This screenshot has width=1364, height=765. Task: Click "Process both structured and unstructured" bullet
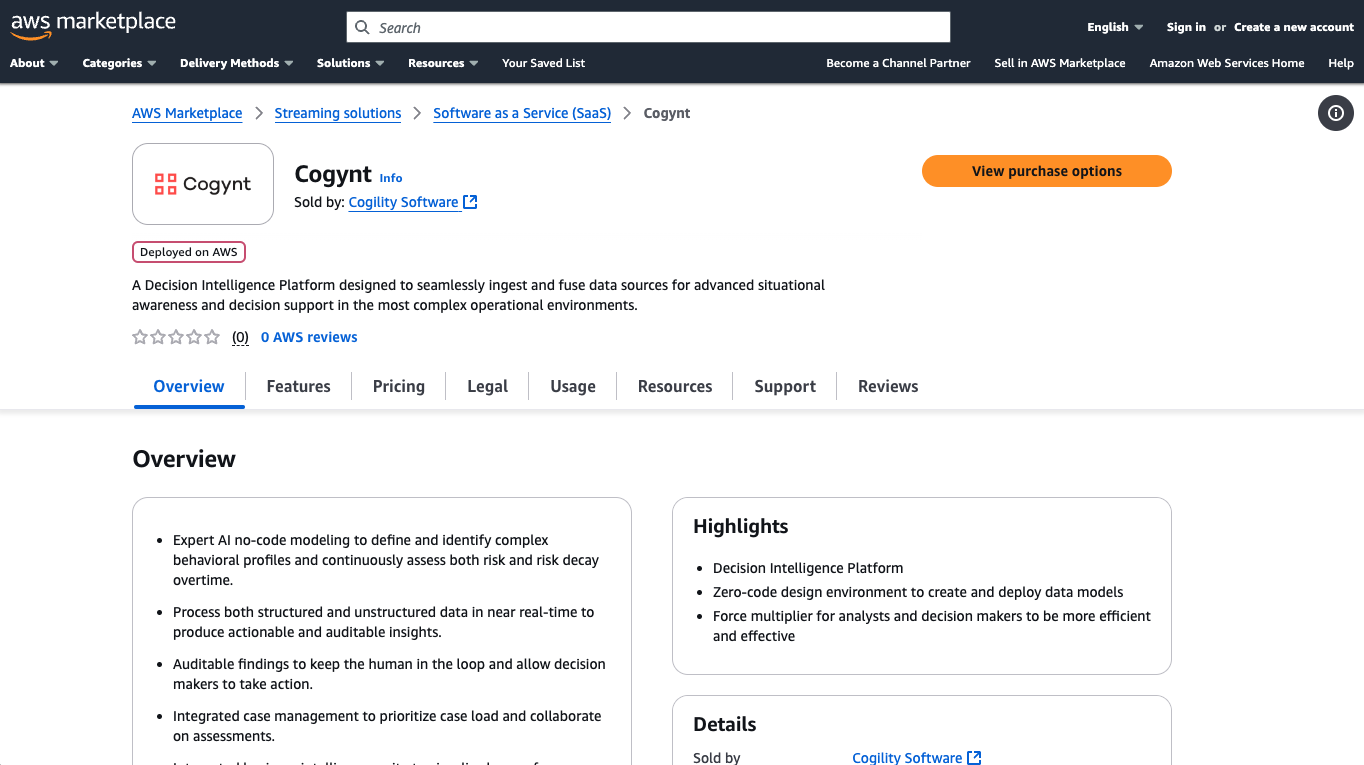pos(384,622)
